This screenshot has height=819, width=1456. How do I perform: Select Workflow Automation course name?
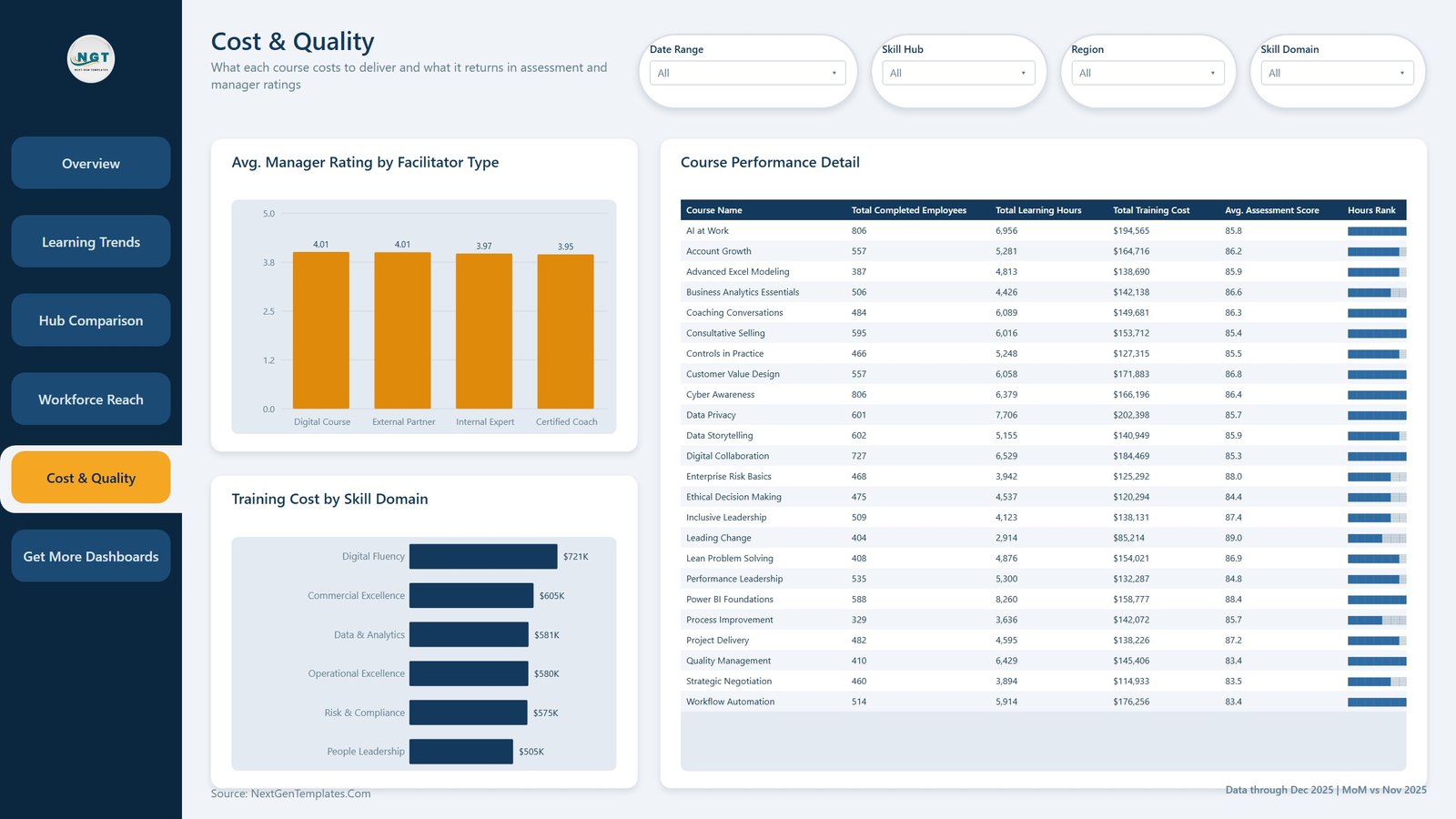(x=731, y=702)
